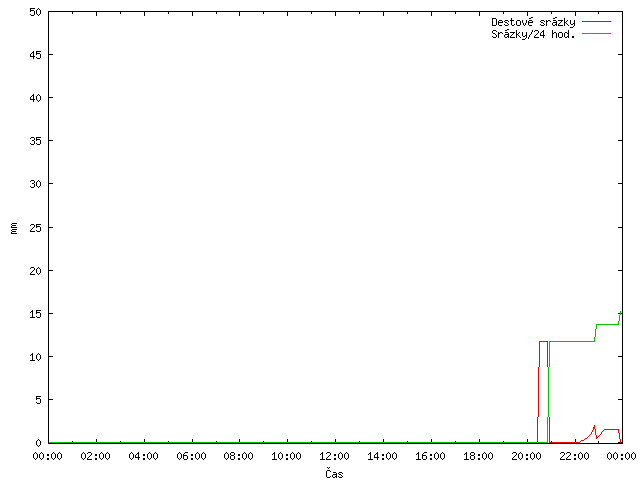Click the 10:00 time label
This screenshot has height=480, width=640.
[287, 456]
